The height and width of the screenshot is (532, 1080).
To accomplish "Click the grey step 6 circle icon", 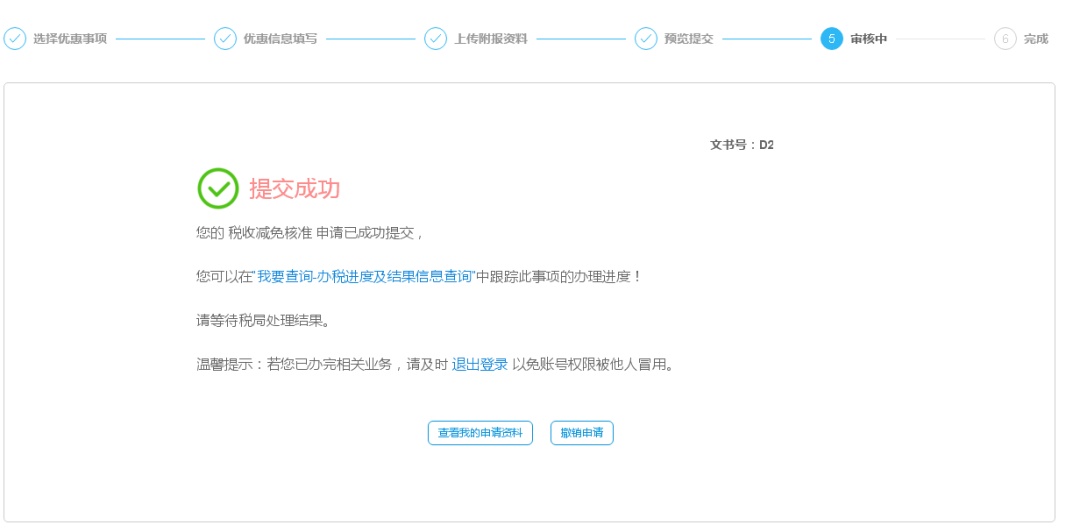I will click(1005, 39).
